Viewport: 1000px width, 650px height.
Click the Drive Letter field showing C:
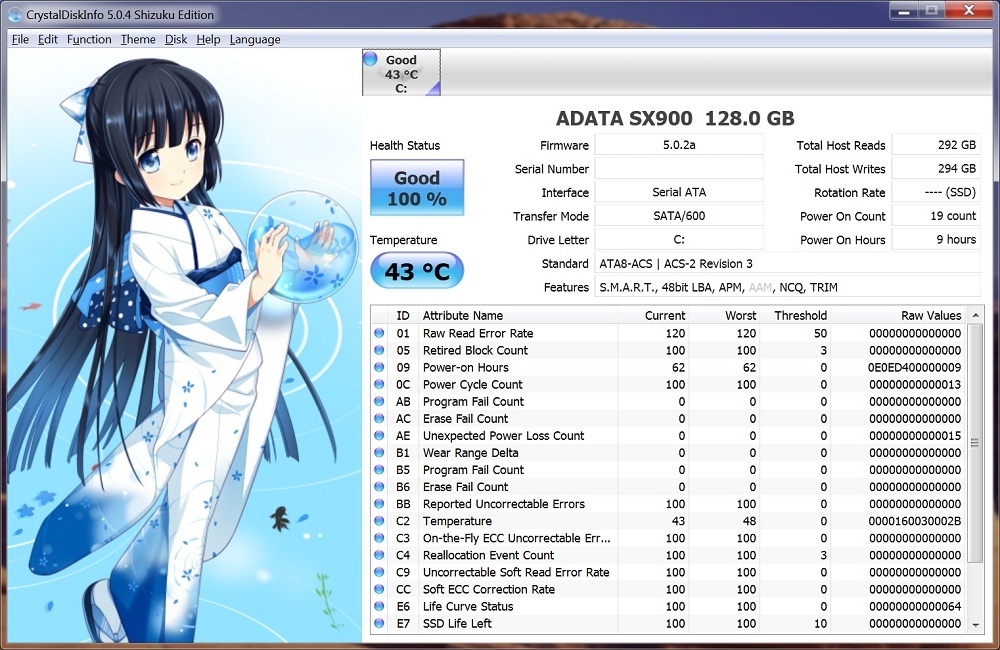pos(679,239)
